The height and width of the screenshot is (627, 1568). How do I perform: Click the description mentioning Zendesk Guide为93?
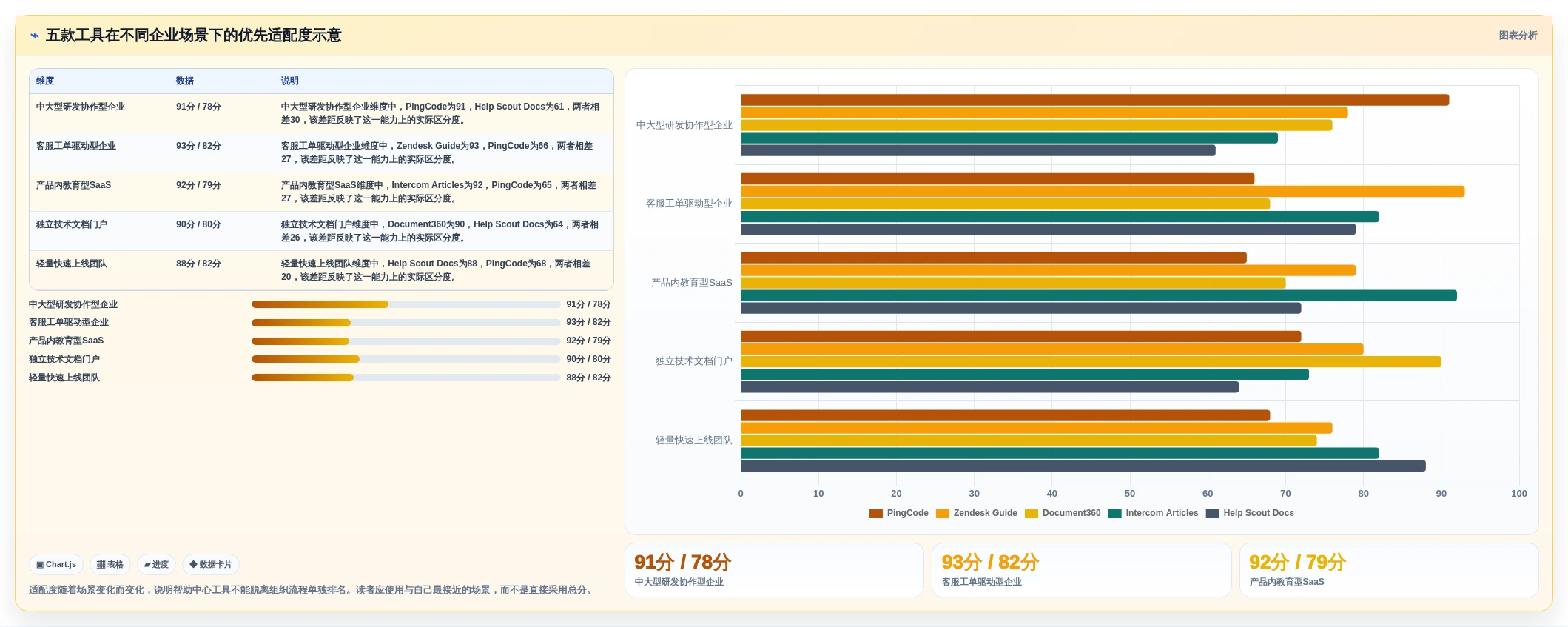tap(437, 152)
